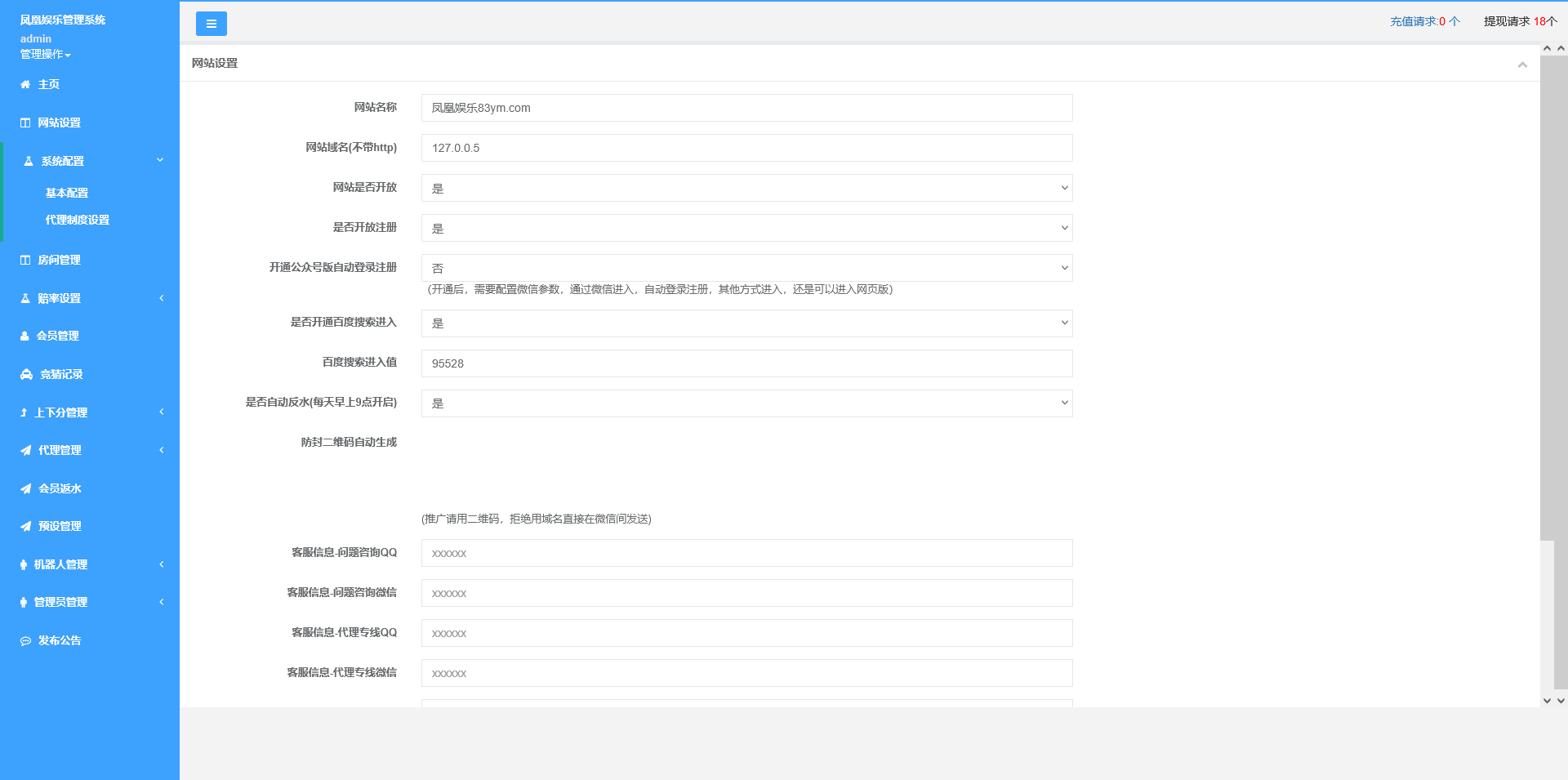
Task: Open the 管理操作 admin dropdown
Action: (45, 54)
